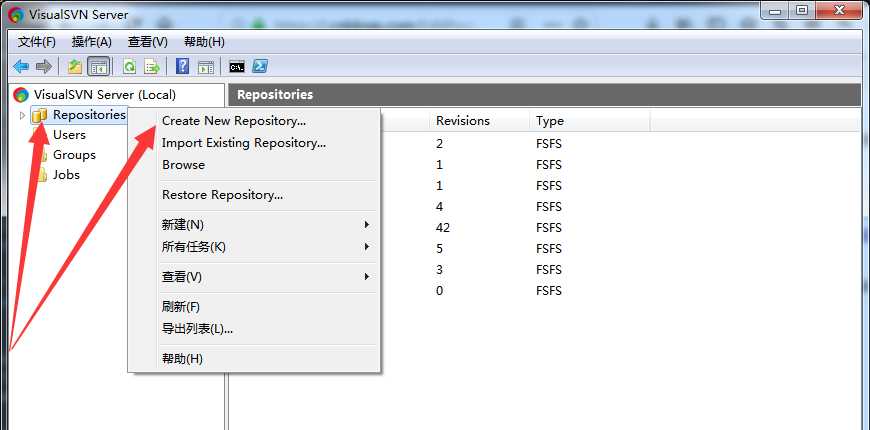
Task: Click the export list toolbar icon
Action: [152, 67]
